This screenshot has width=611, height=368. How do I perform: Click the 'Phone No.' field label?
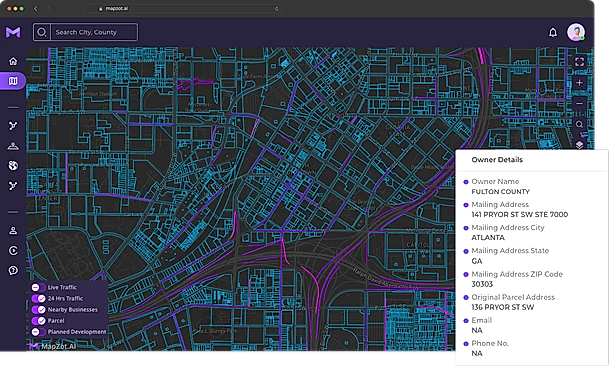(490, 343)
